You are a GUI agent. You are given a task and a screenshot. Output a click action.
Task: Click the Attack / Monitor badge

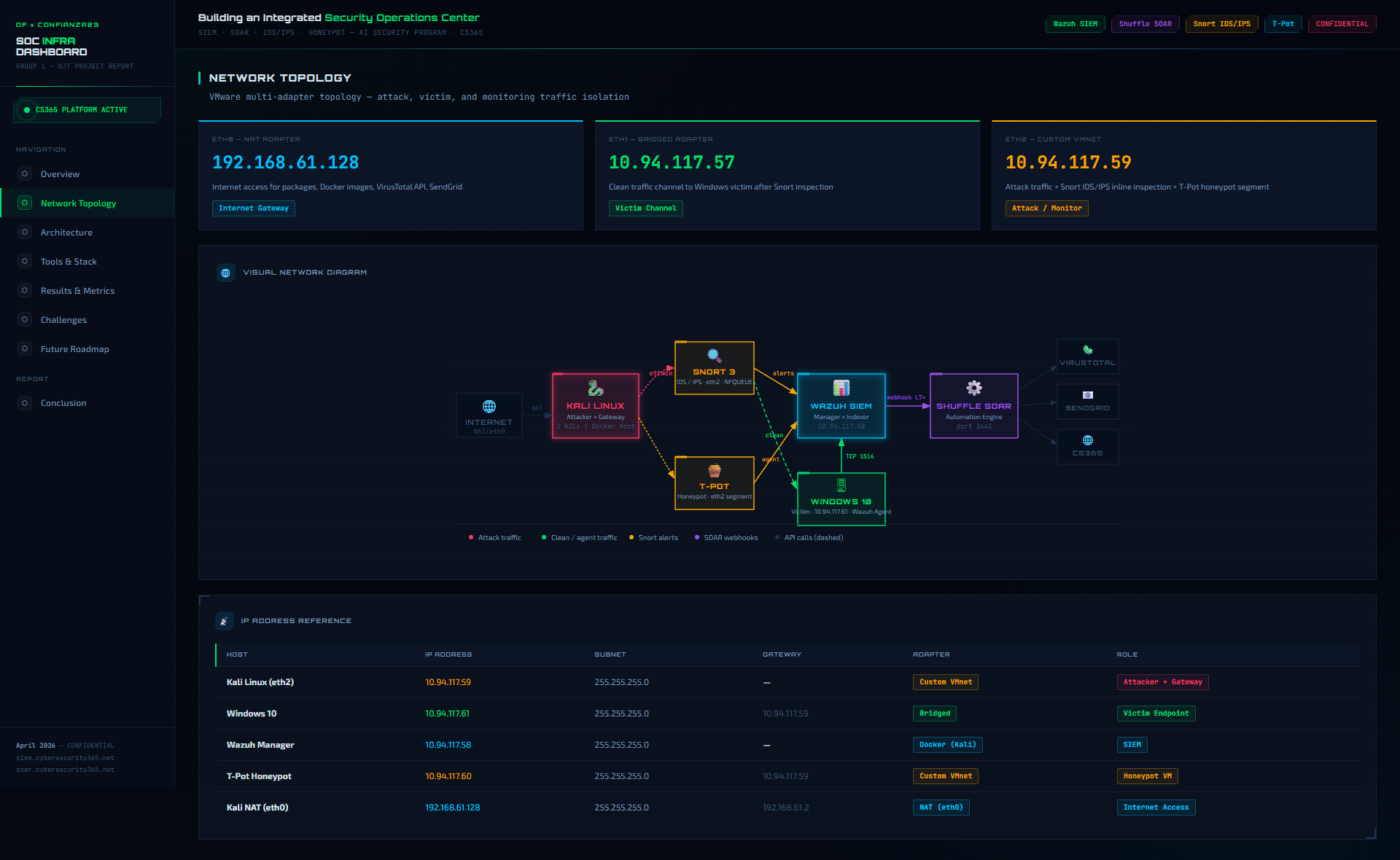point(1046,208)
